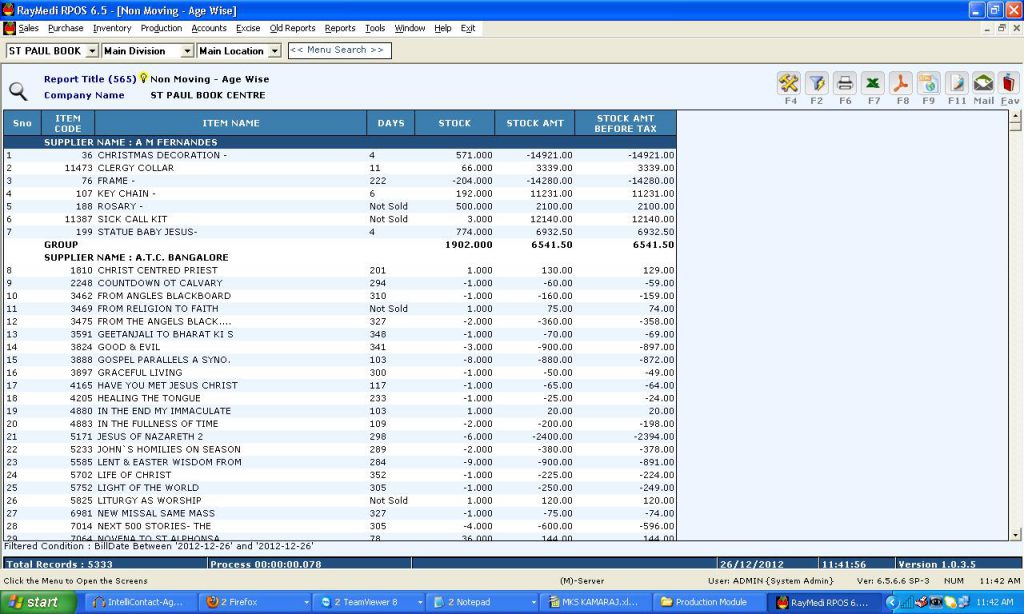Click the Exit menu entry
The image size is (1024, 614).
(x=467, y=28)
